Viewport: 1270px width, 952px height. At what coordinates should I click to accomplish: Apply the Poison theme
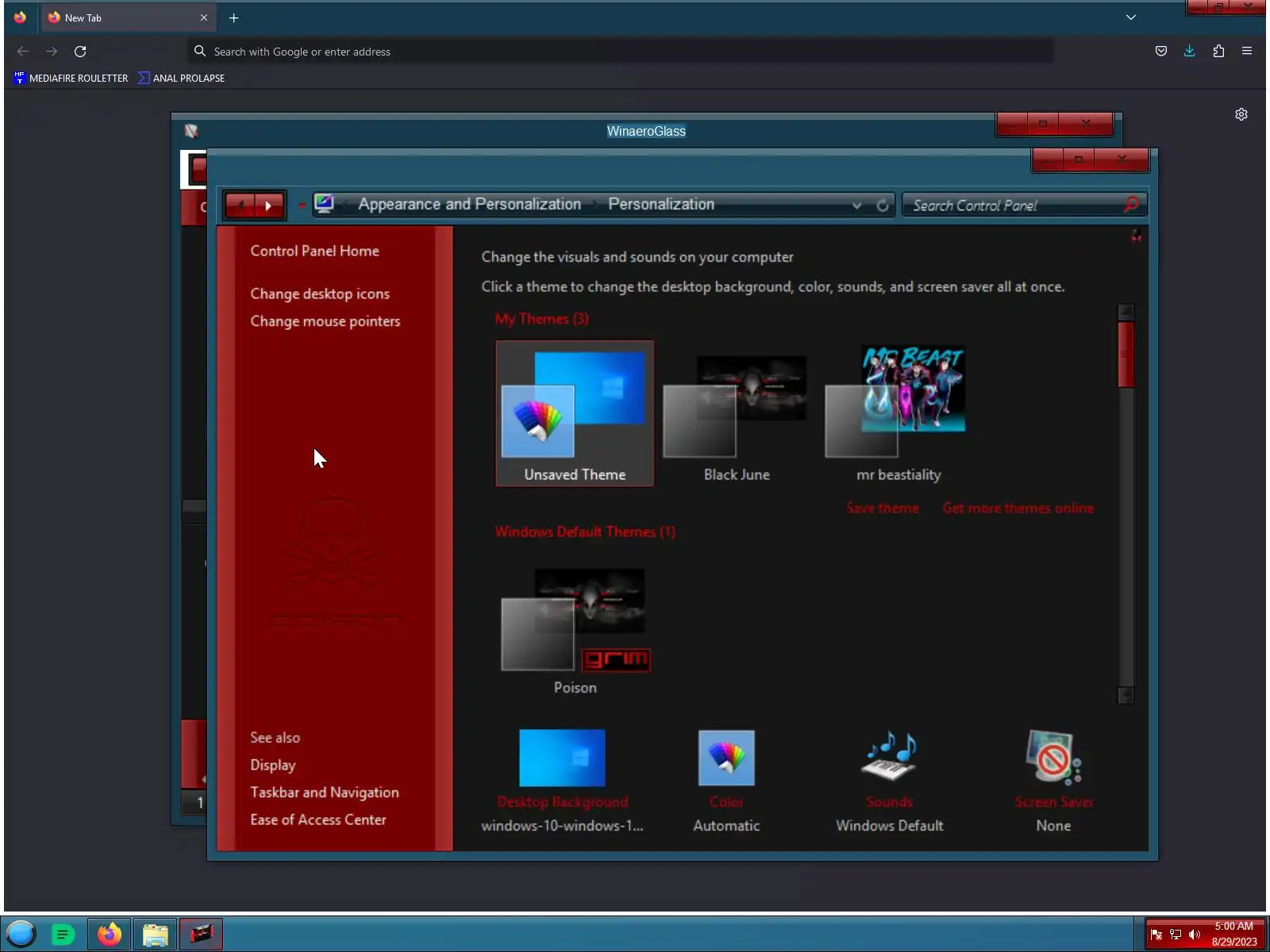tap(575, 628)
